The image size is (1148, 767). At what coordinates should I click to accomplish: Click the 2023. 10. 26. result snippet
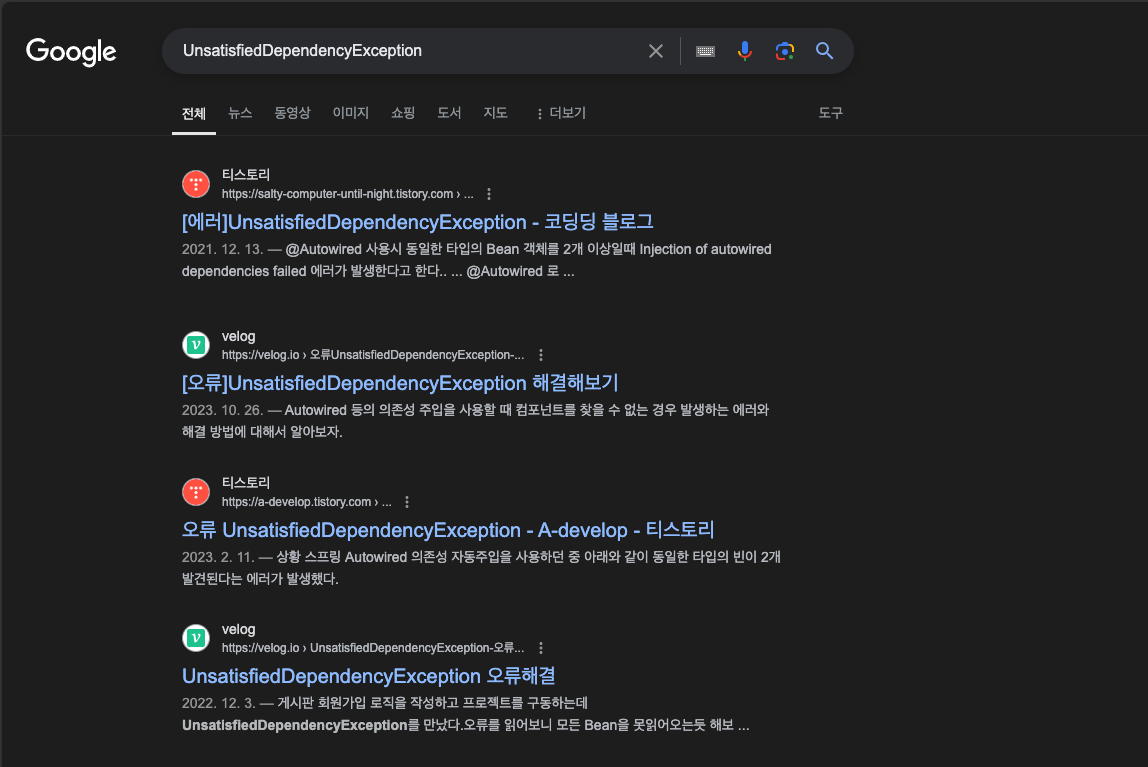(475, 421)
